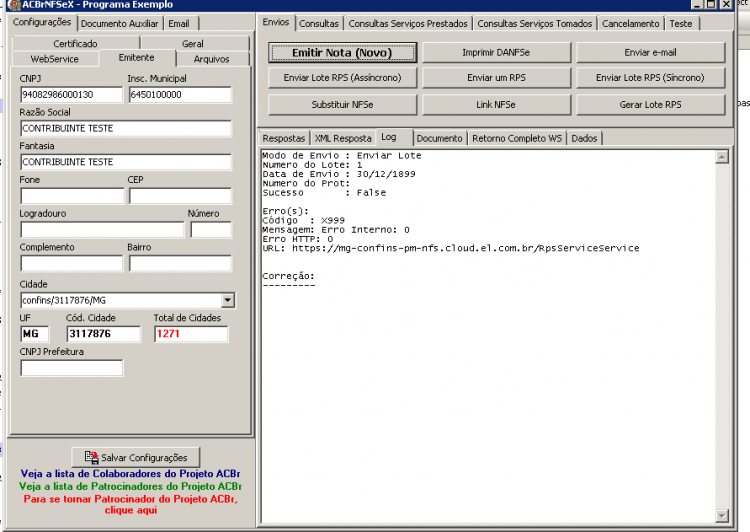Click the log scrollbar down arrow

722,516
